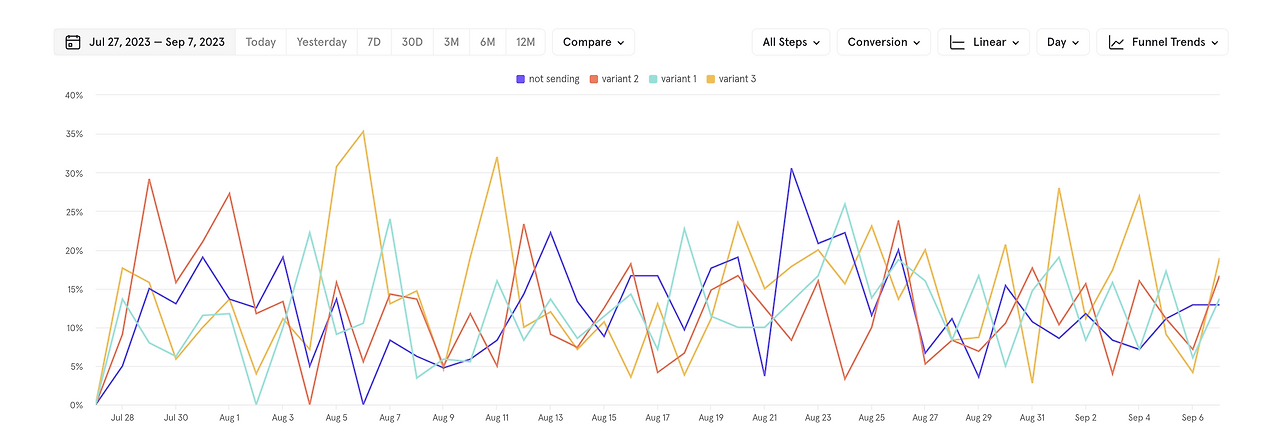The width and height of the screenshot is (1280, 443).
Task: Expand the Funnel Trends chevron
Action: click(x=1214, y=43)
